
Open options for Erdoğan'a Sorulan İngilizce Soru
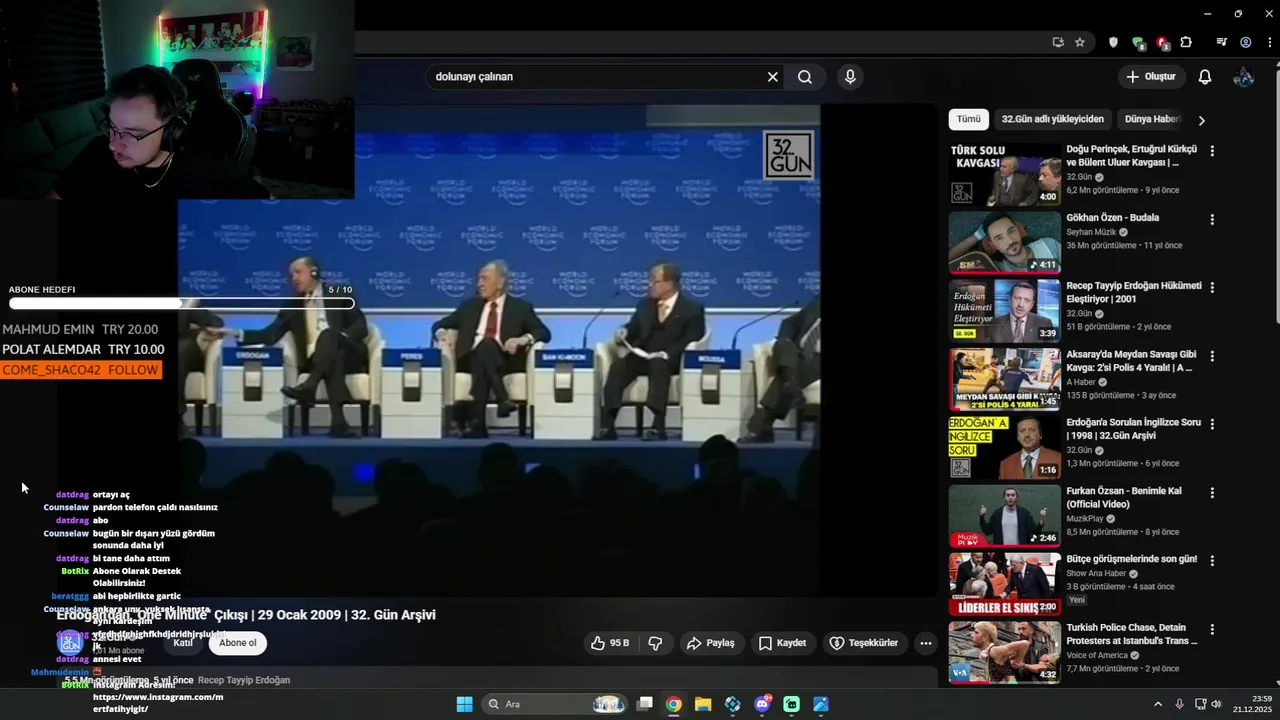[1212, 424]
